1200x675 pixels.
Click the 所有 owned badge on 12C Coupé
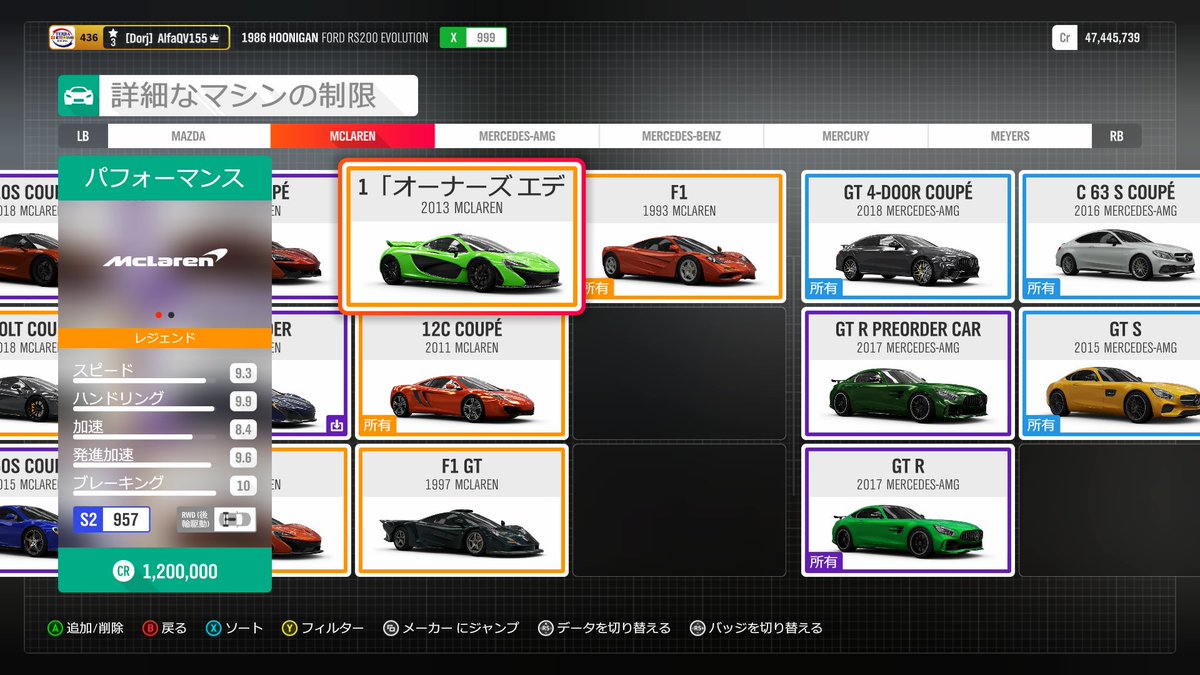pyautogui.click(x=378, y=425)
